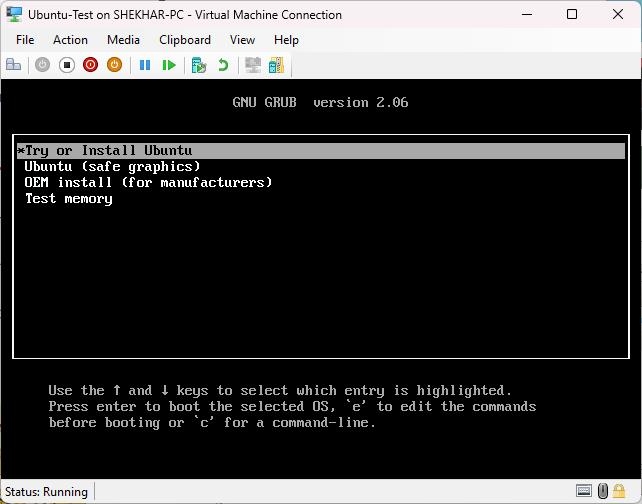Click the mouse status icon in status bar
Image resolution: width=642 pixels, height=504 pixels.
click(603, 490)
